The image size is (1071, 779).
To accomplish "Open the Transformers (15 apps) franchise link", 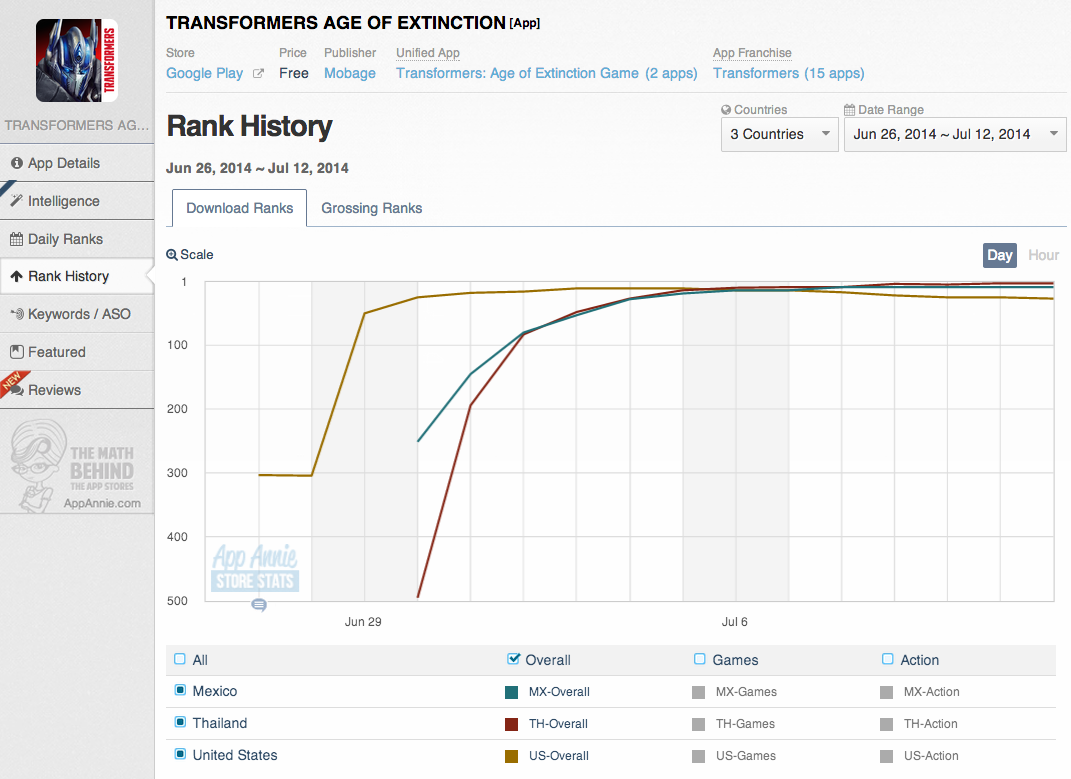I will [x=789, y=73].
